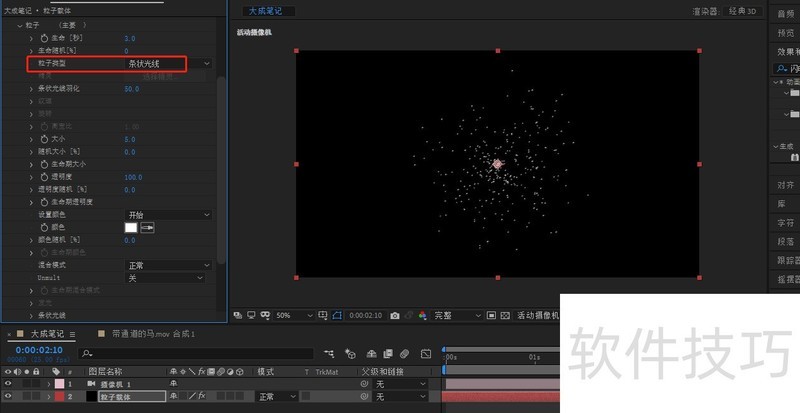Hide the 摄像机 1 layer via eye icon

point(9,383)
